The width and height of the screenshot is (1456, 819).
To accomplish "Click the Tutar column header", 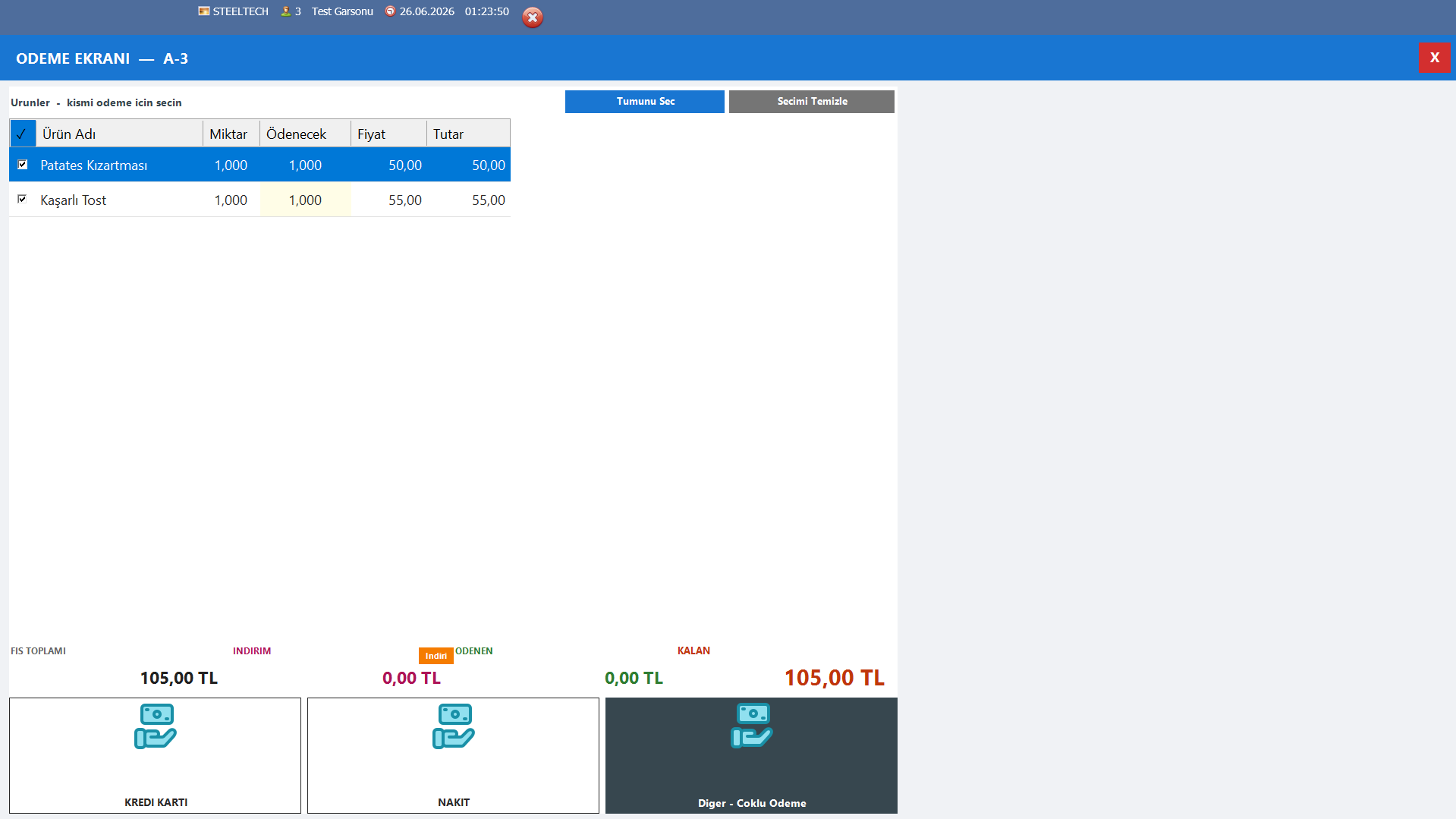I will [468, 134].
